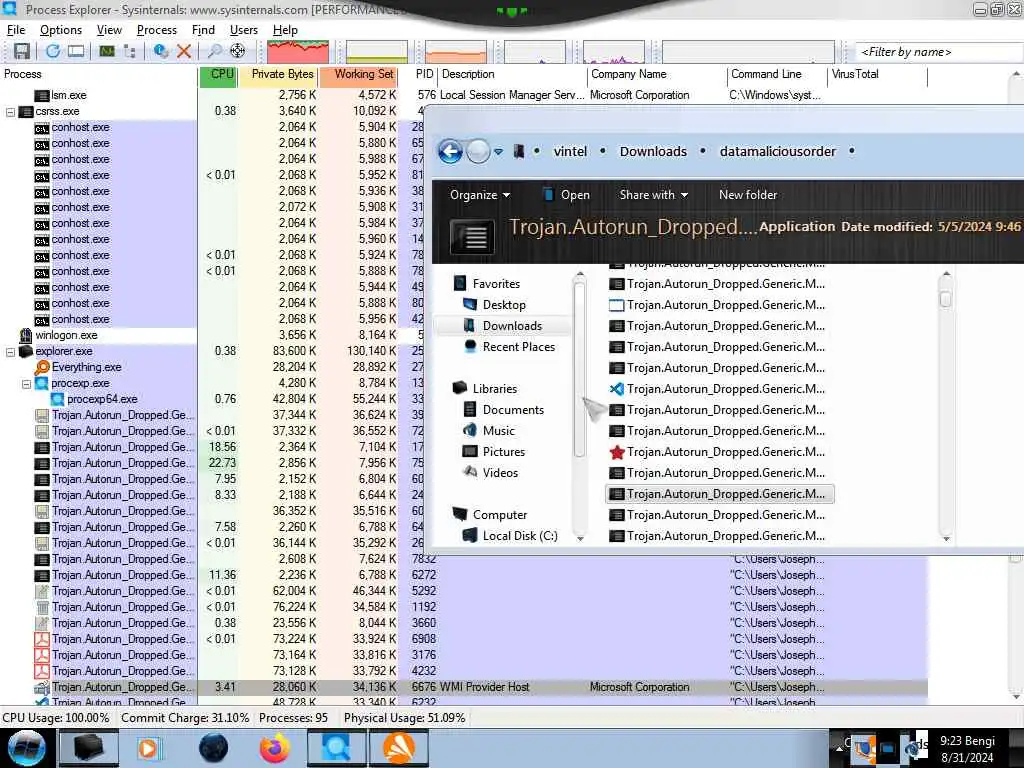This screenshot has width=1024, height=768.
Task: Open the Users menu
Action: pos(244,30)
